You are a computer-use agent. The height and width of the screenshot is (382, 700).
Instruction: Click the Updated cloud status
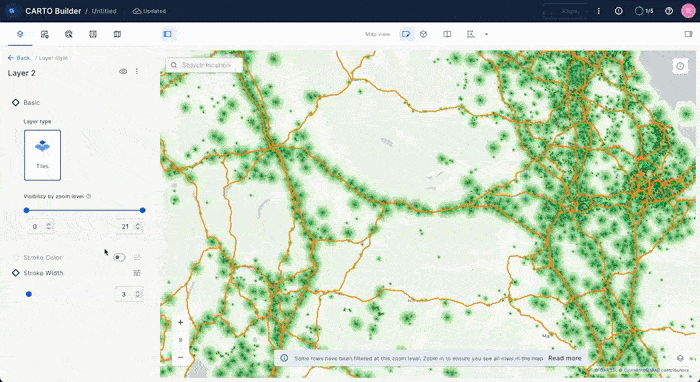point(149,11)
